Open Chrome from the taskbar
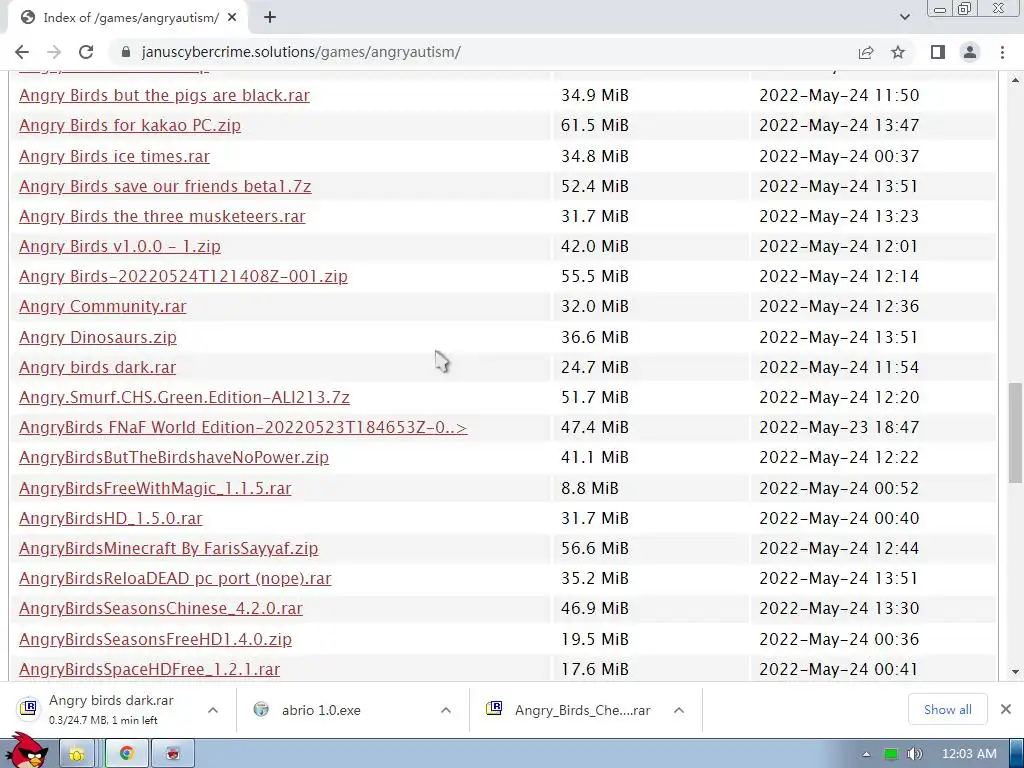The image size is (1024, 768). click(x=126, y=754)
